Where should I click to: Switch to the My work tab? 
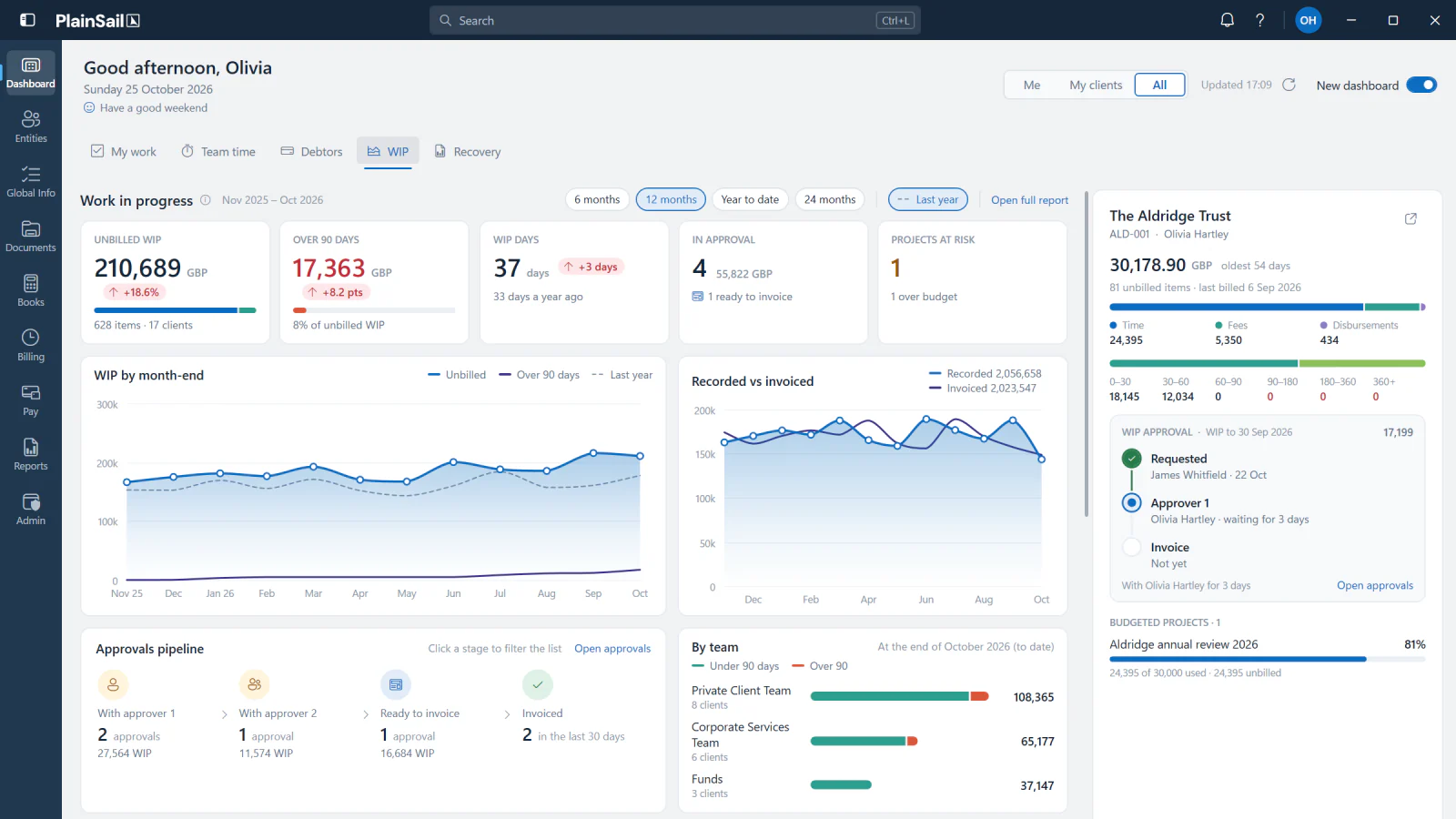click(124, 152)
